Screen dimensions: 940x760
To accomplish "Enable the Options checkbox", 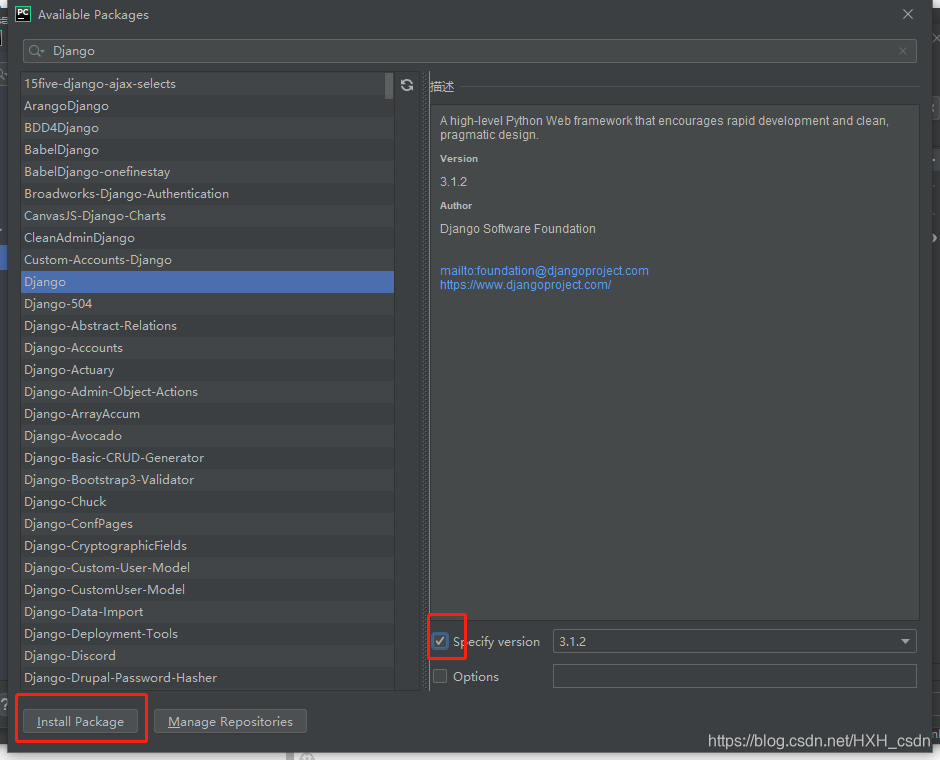I will click(440, 676).
